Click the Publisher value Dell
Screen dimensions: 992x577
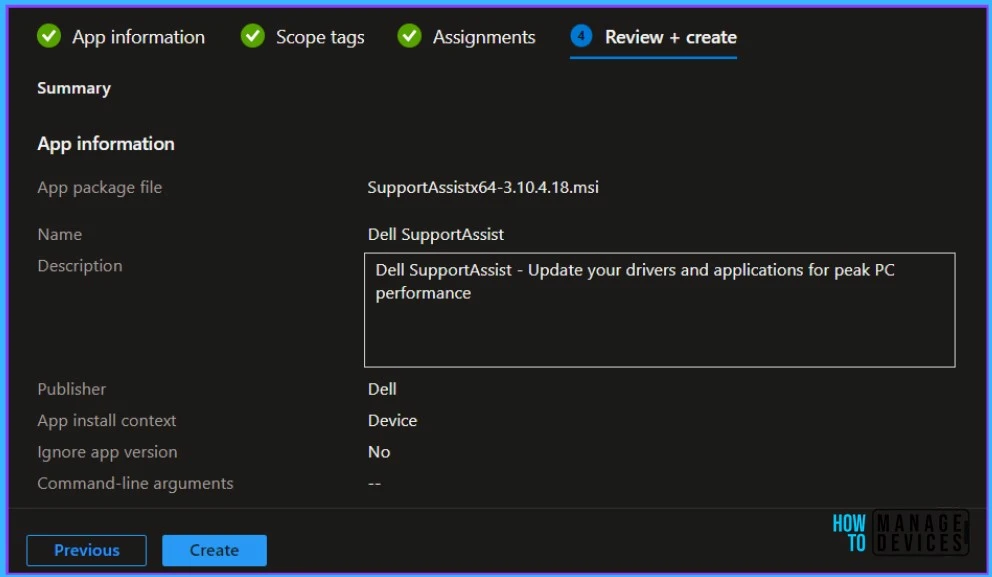(x=382, y=389)
